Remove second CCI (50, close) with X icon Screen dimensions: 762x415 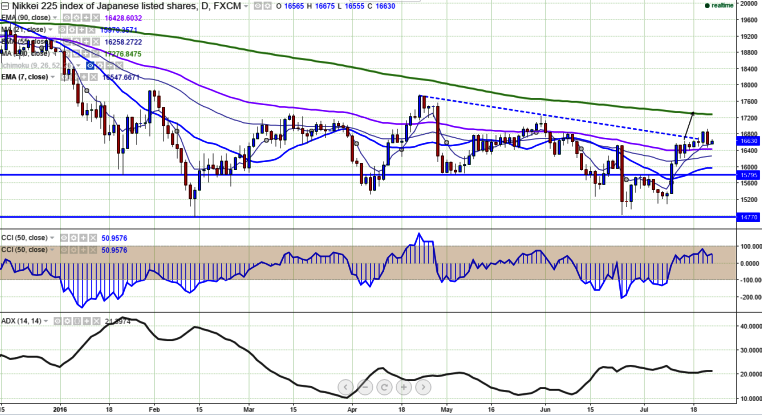93,250
